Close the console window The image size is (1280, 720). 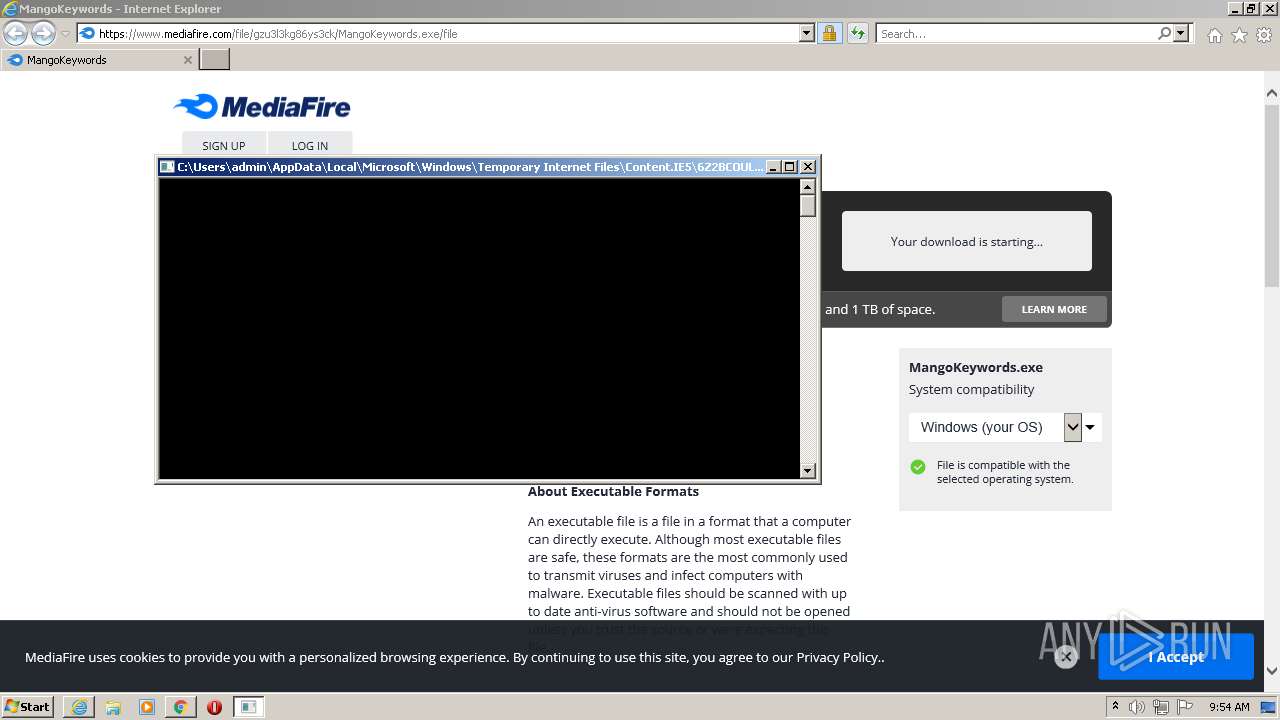[808, 167]
